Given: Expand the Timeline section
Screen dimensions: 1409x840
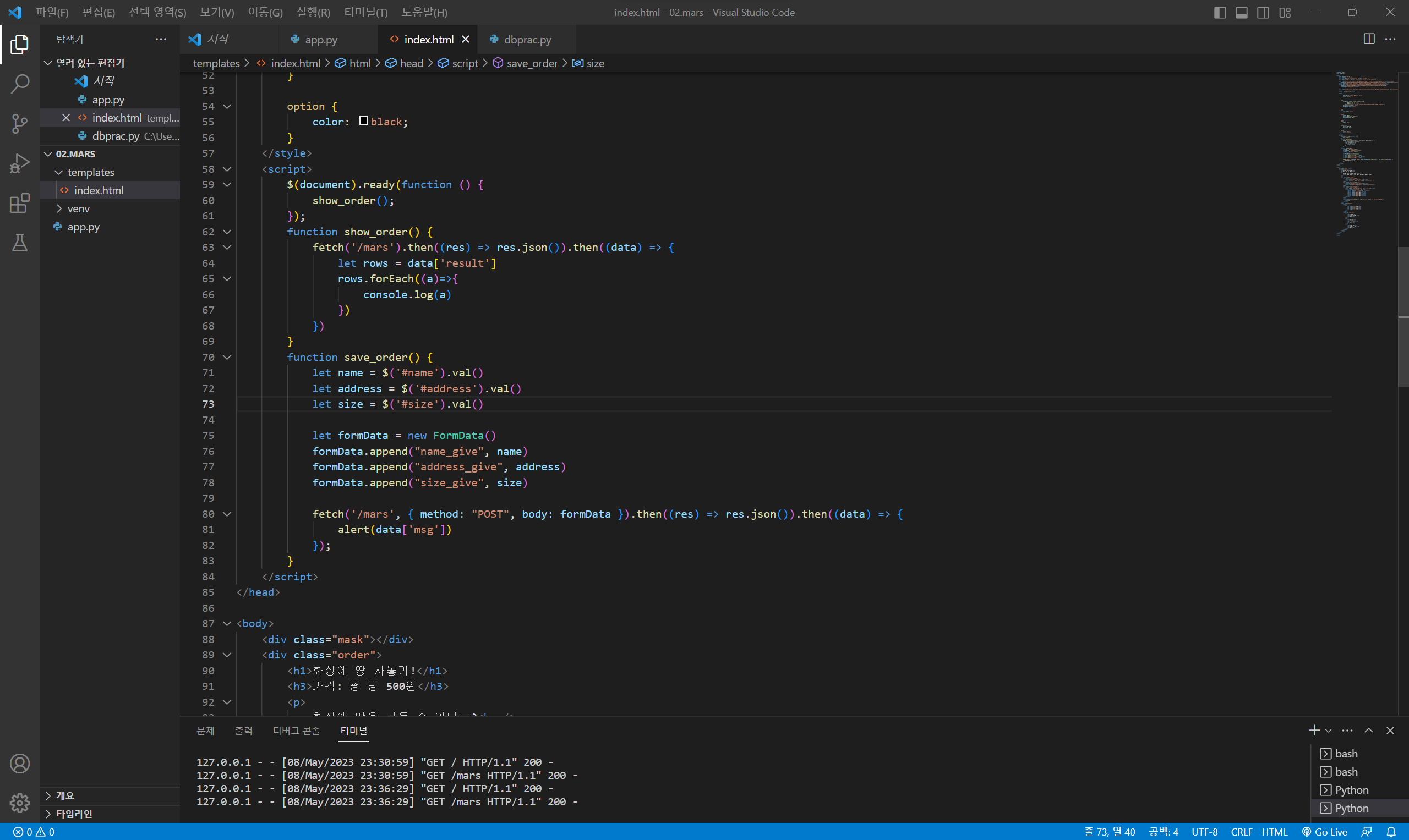Looking at the screenshot, I should click(x=110, y=814).
